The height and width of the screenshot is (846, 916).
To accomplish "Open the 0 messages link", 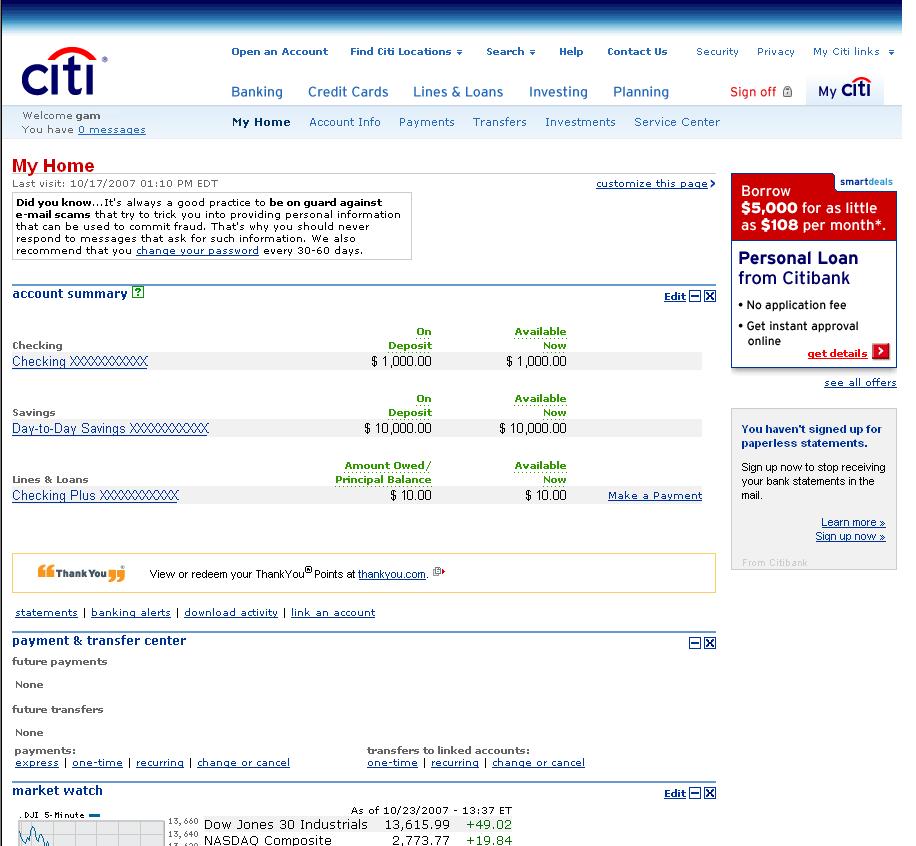I will 112,130.
